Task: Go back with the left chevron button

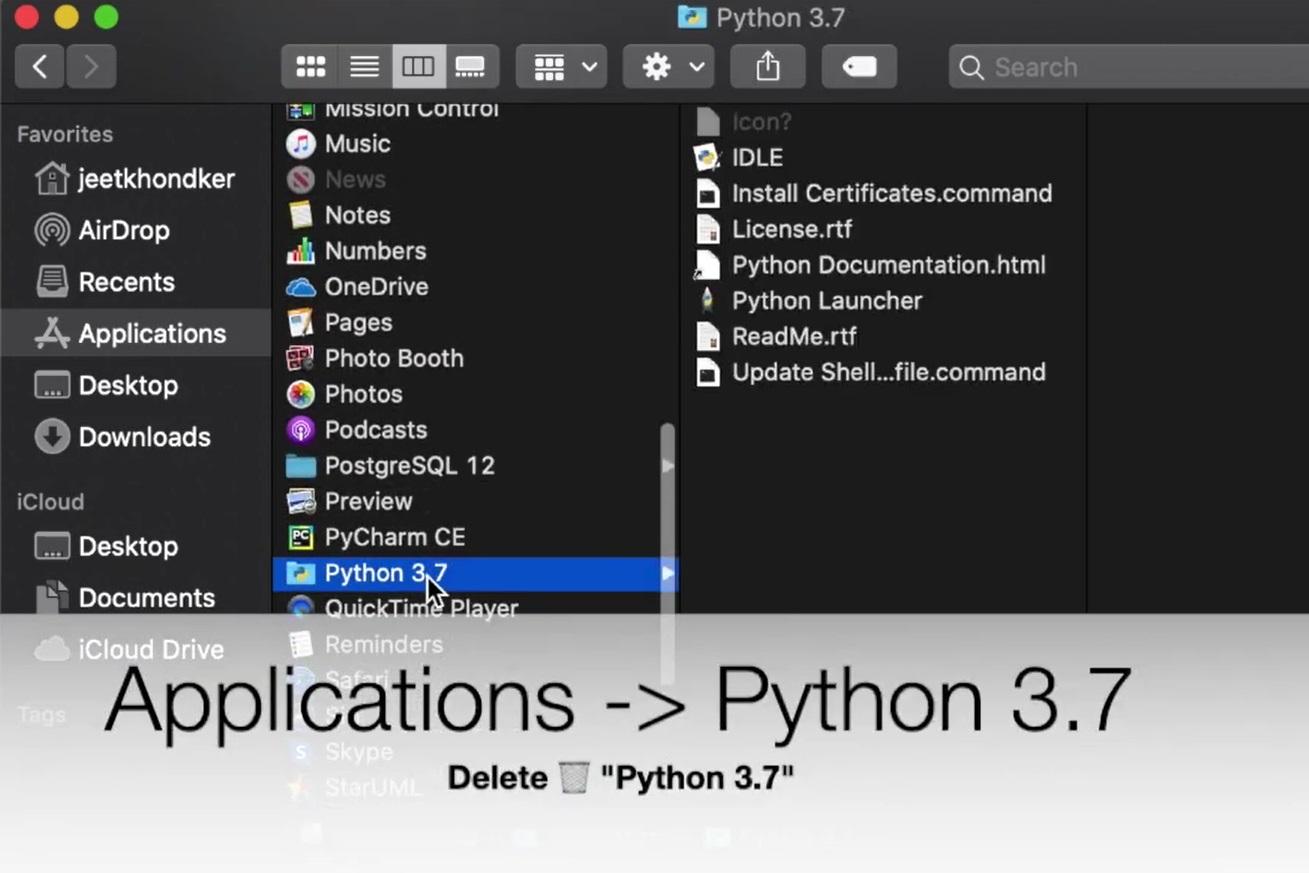Action: click(x=40, y=67)
